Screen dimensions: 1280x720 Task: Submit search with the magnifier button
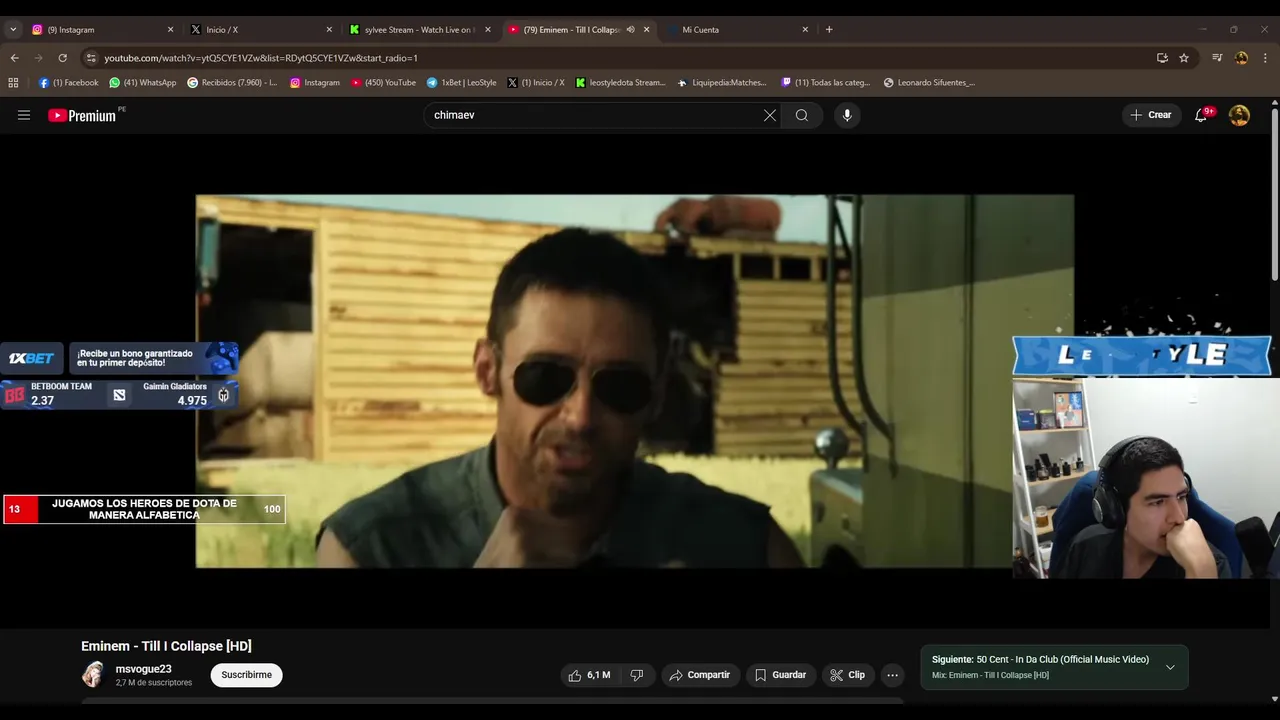pyautogui.click(x=802, y=115)
